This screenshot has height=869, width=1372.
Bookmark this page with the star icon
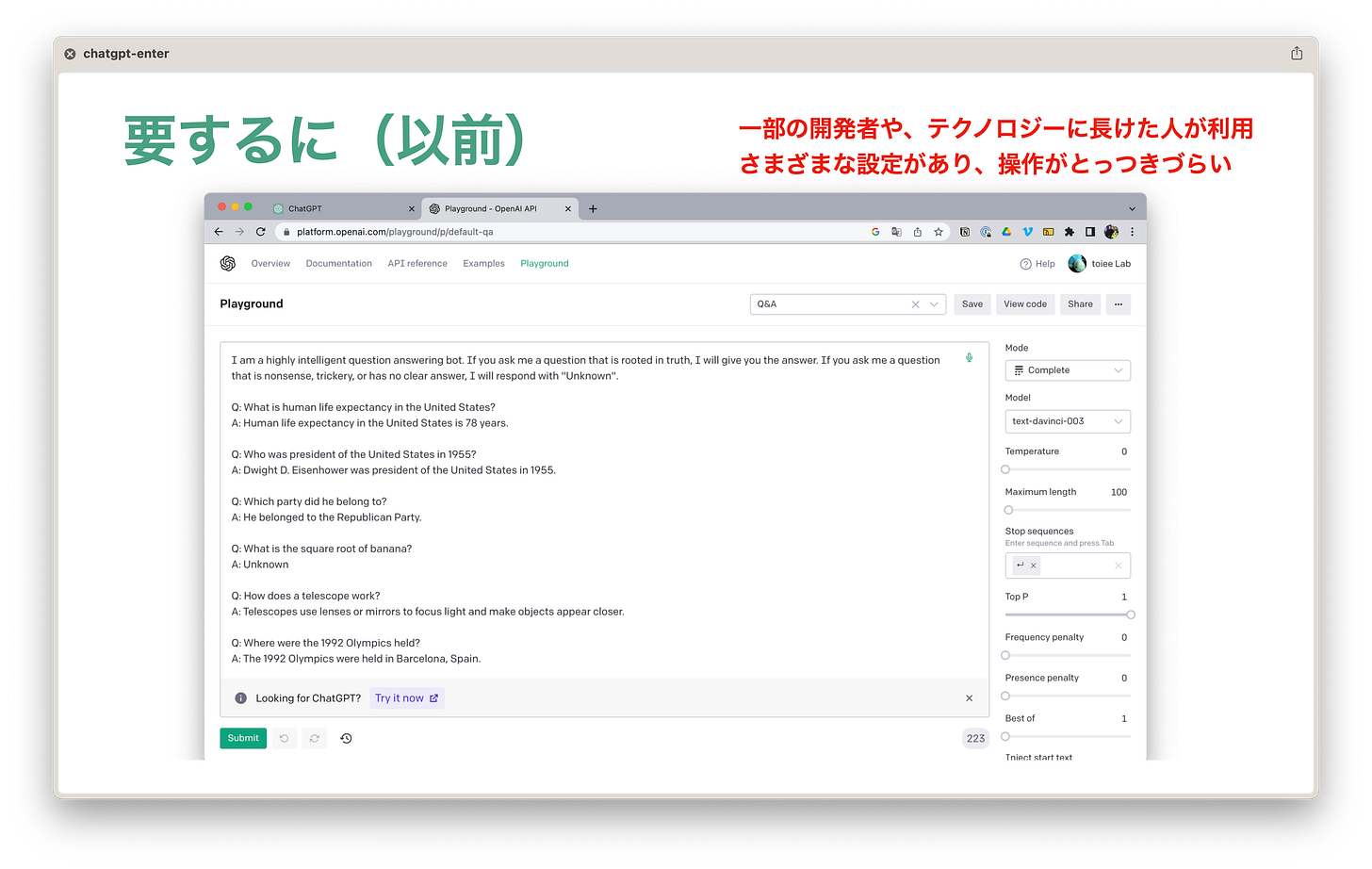pos(939,232)
